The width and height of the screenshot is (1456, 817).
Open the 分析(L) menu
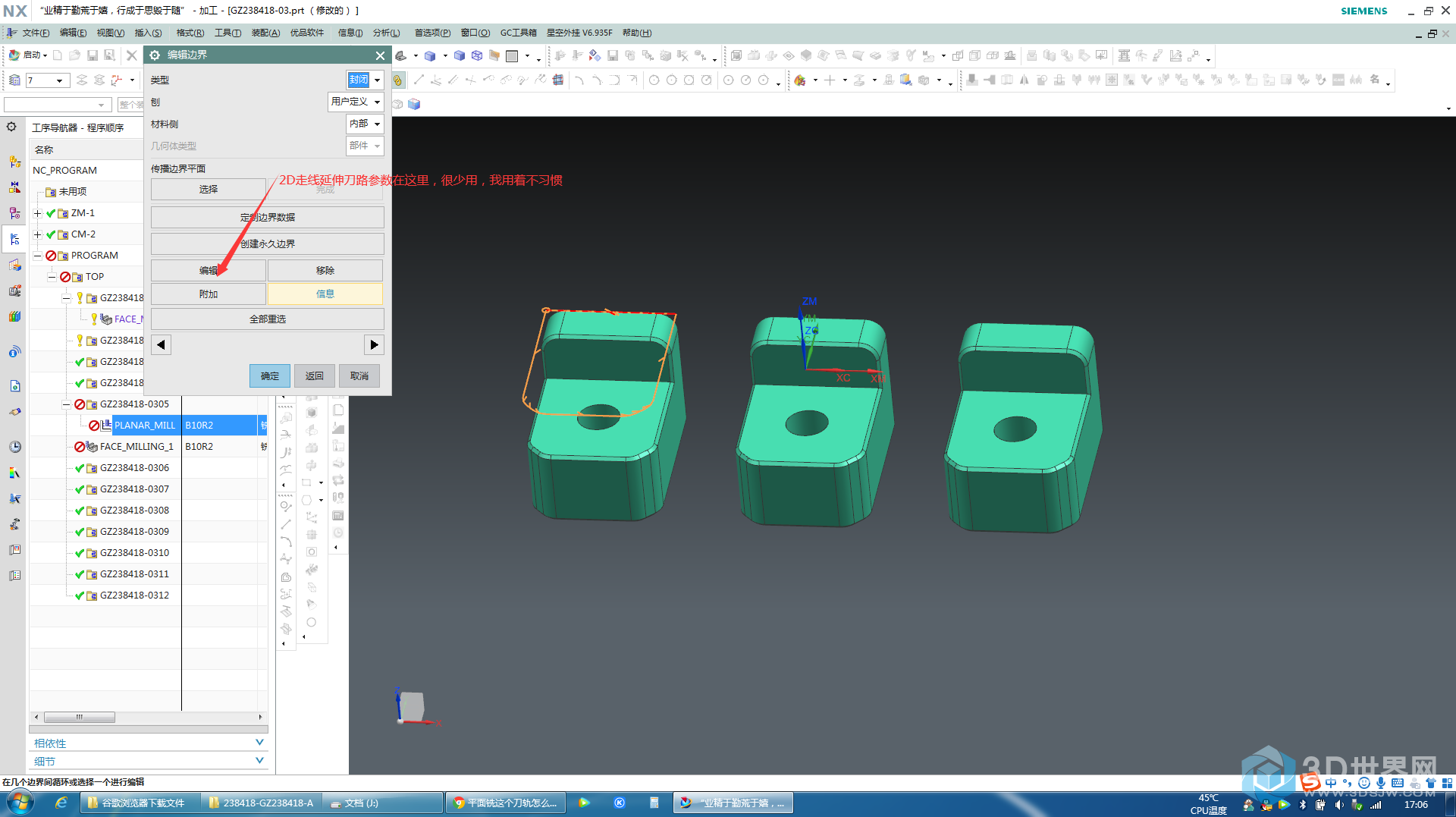pyautogui.click(x=387, y=33)
